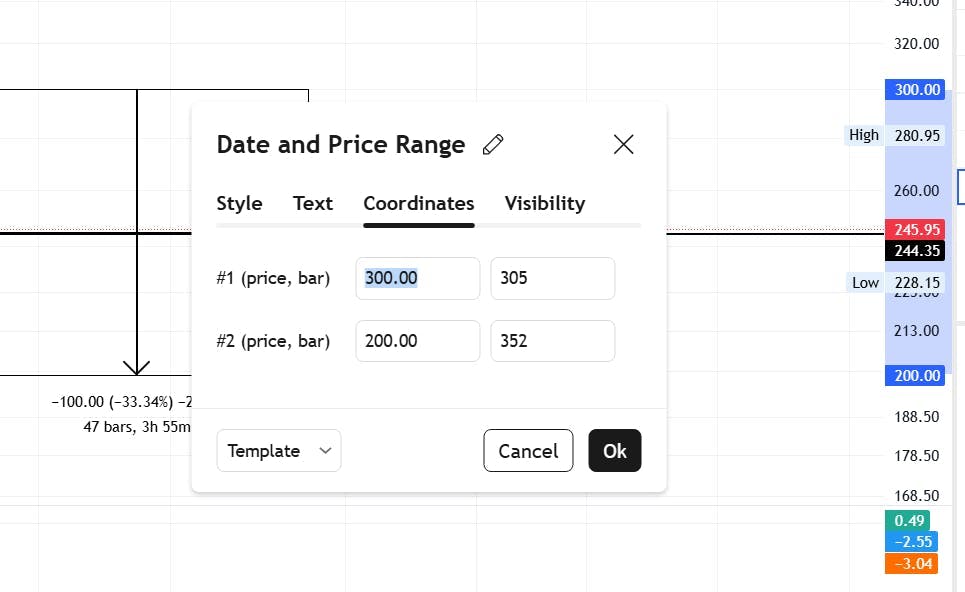The width and height of the screenshot is (965, 592).
Task: Click the #2 price field showing 200.00
Action: pos(418,341)
